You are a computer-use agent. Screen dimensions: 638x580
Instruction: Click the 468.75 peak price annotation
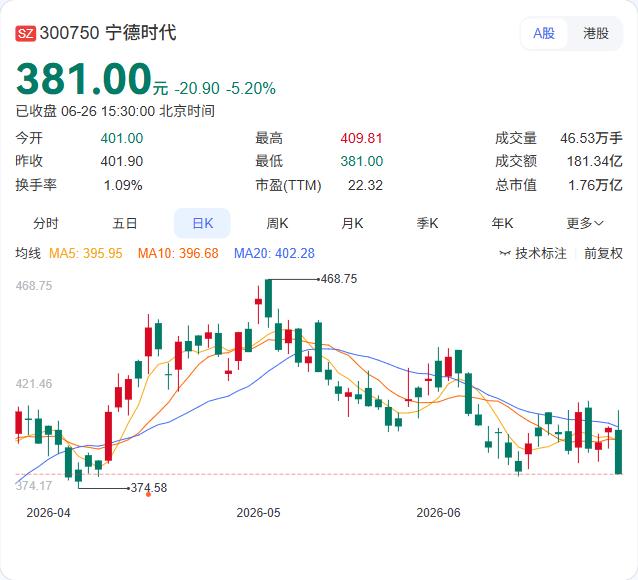pyautogui.click(x=339, y=279)
